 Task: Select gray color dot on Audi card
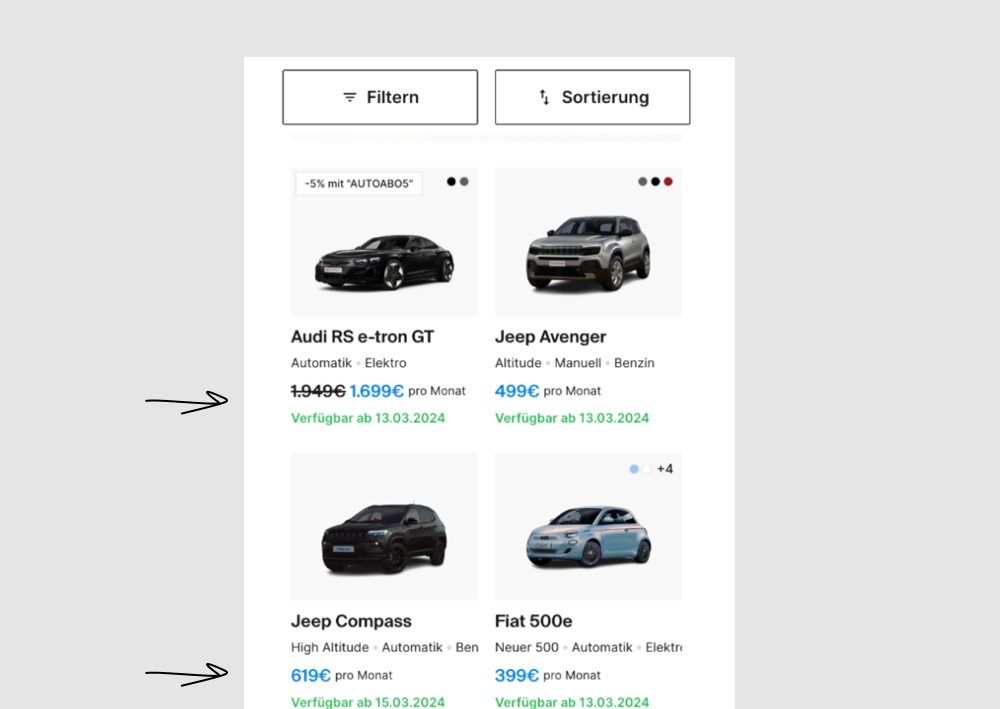(464, 182)
